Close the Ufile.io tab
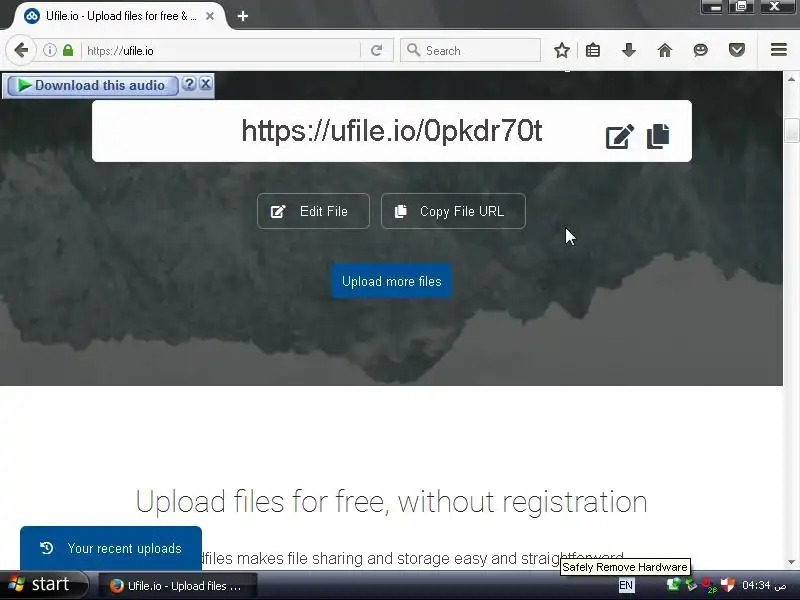Viewport: 800px width, 600px height. point(210,16)
